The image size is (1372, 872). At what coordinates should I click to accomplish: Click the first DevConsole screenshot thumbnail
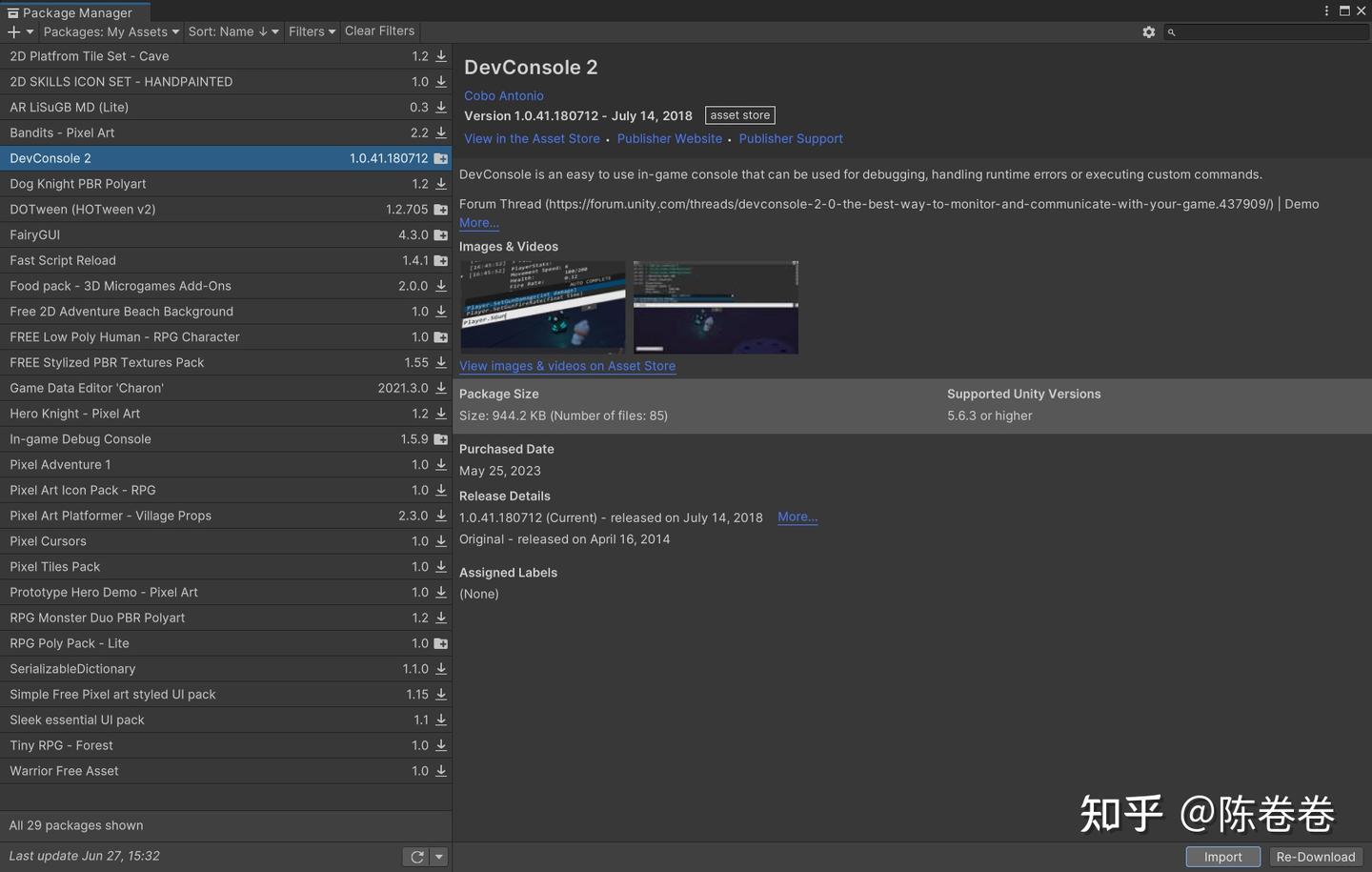[x=543, y=307]
